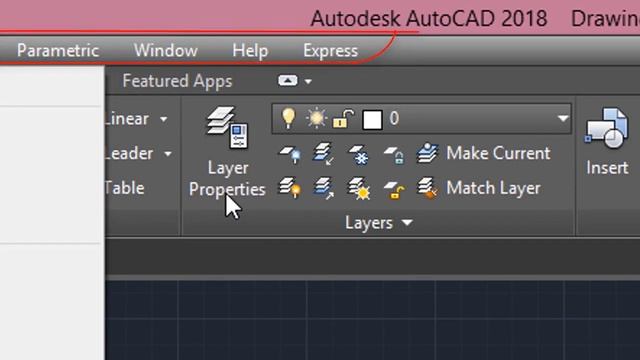640x360 pixels.
Task: Click the Layer Freeze snowflake icon
Action: [x=358, y=154]
